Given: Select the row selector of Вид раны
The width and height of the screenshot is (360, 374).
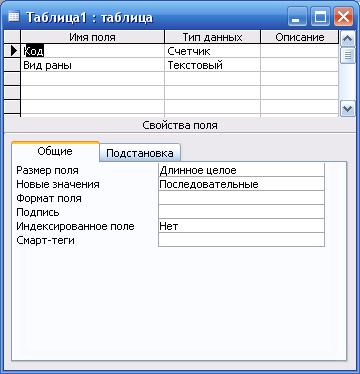Looking at the screenshot, I should click(x=12, y=65).
